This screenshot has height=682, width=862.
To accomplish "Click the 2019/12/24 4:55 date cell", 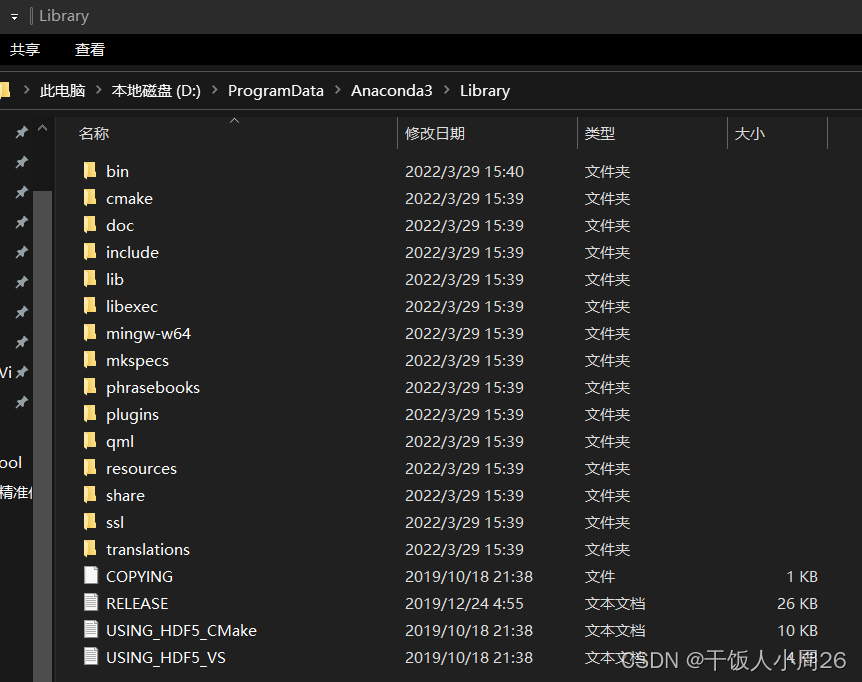I will (465, 603).
